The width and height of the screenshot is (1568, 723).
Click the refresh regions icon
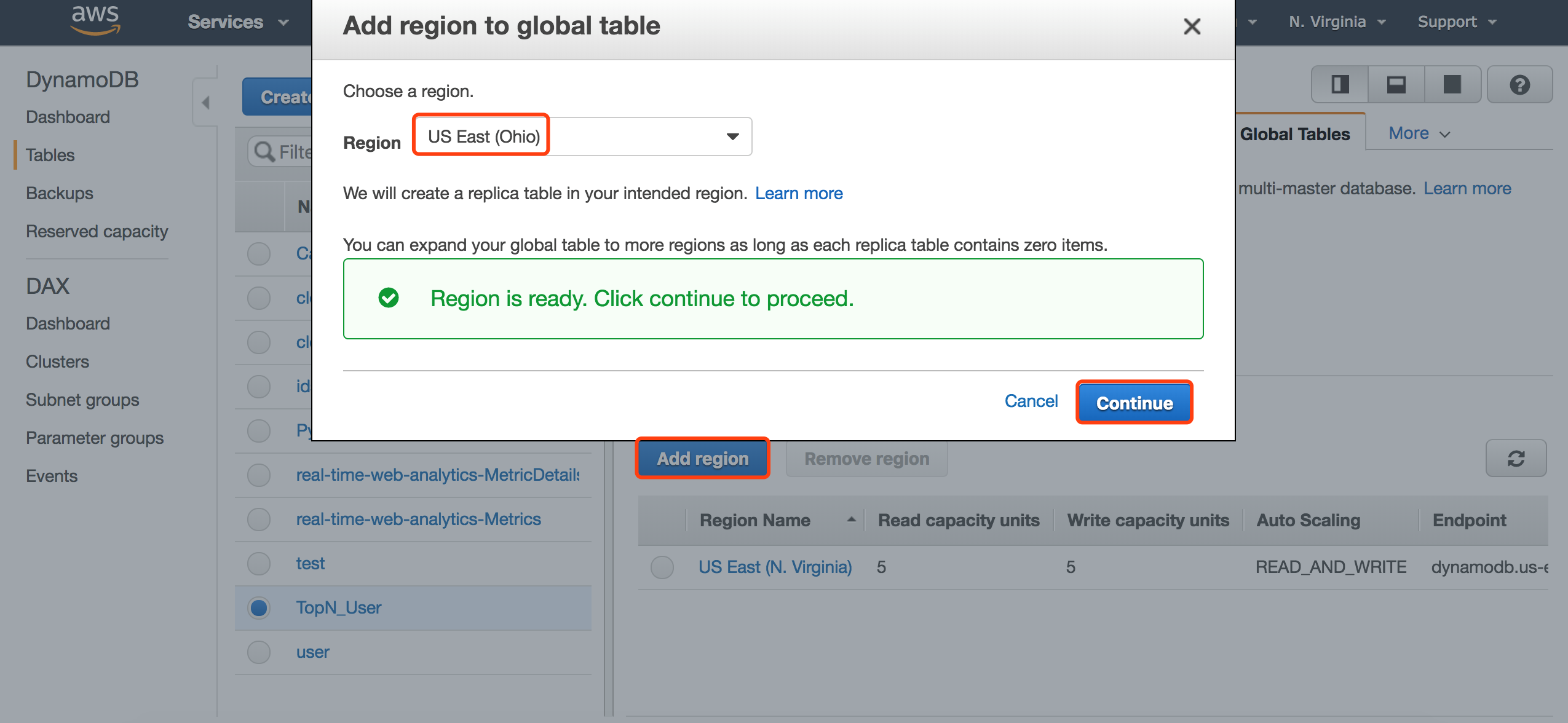tap(1516, 459)
